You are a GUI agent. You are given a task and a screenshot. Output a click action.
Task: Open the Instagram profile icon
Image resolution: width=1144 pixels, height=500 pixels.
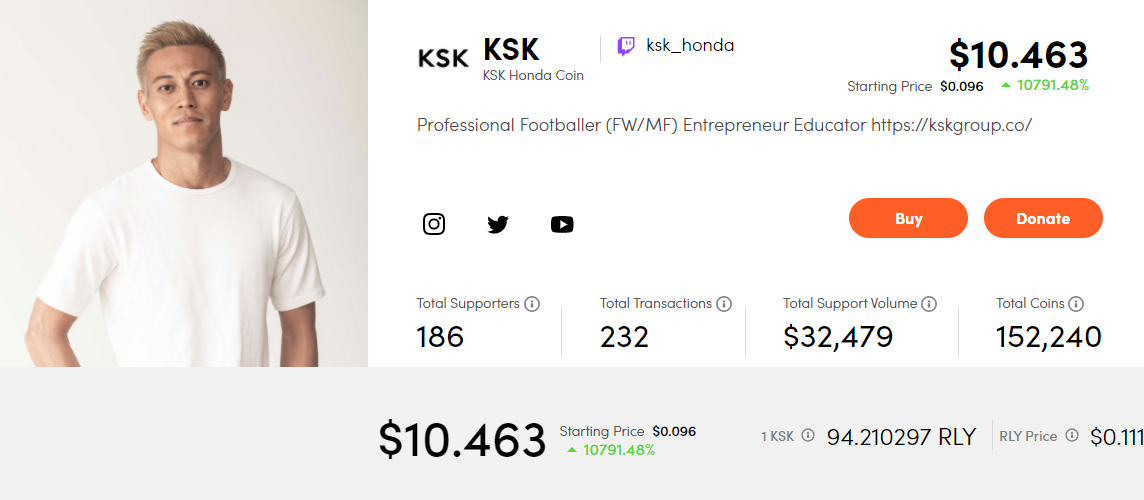click(434, 224)
